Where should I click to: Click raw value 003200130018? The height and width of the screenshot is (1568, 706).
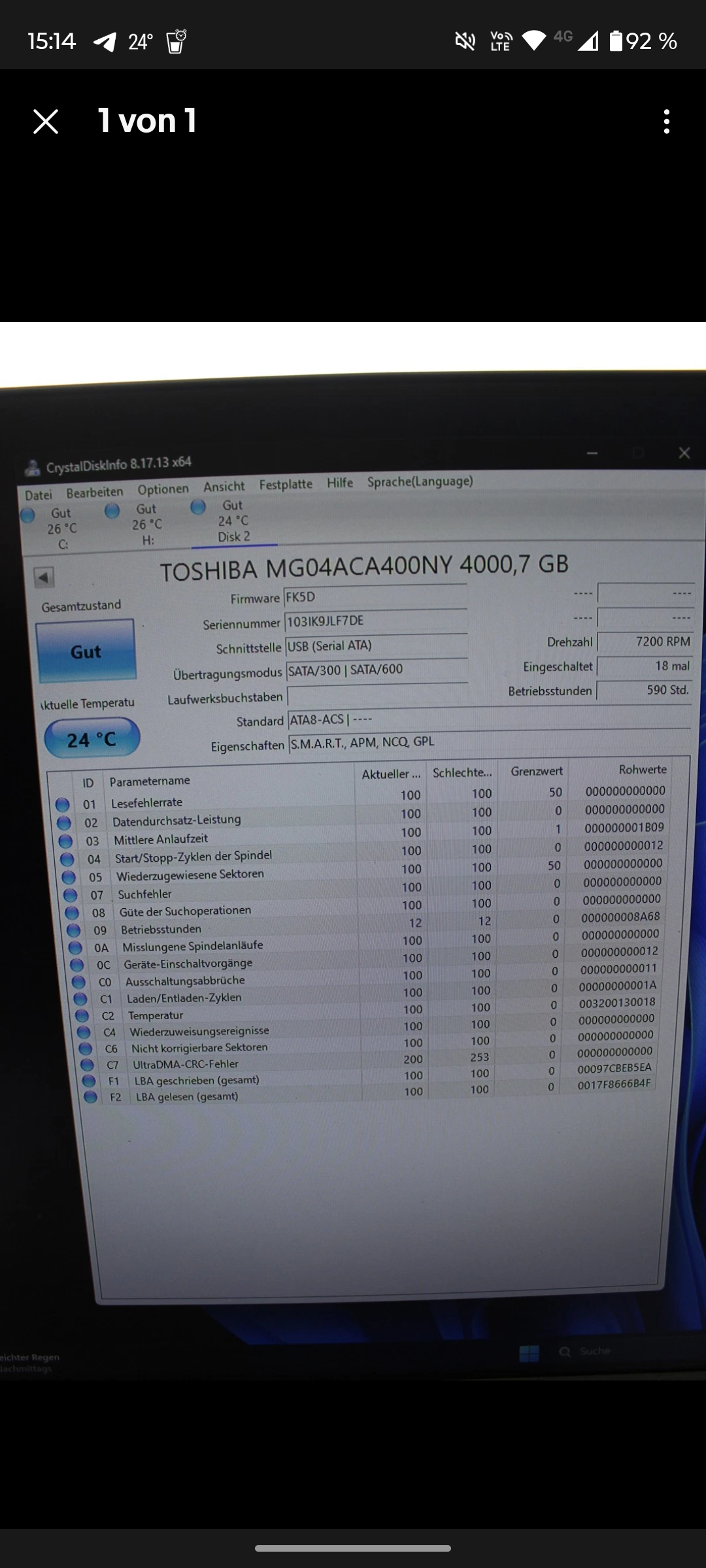coord(617,1002)
